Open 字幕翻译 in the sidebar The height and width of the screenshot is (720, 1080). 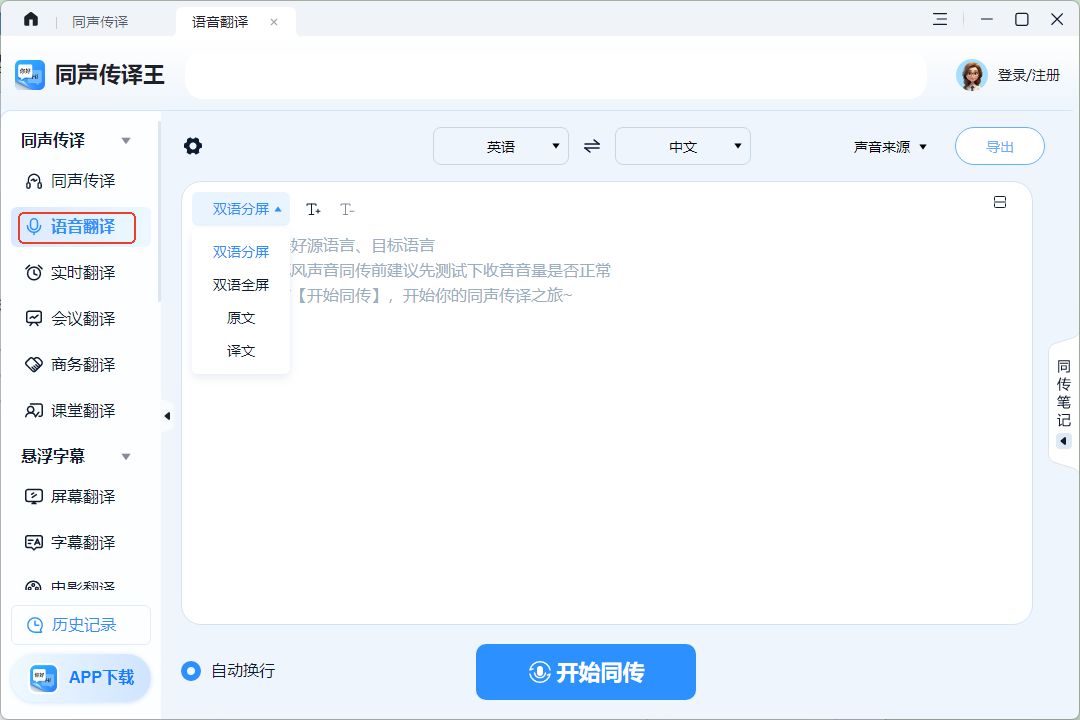click(x=83, y=543)
